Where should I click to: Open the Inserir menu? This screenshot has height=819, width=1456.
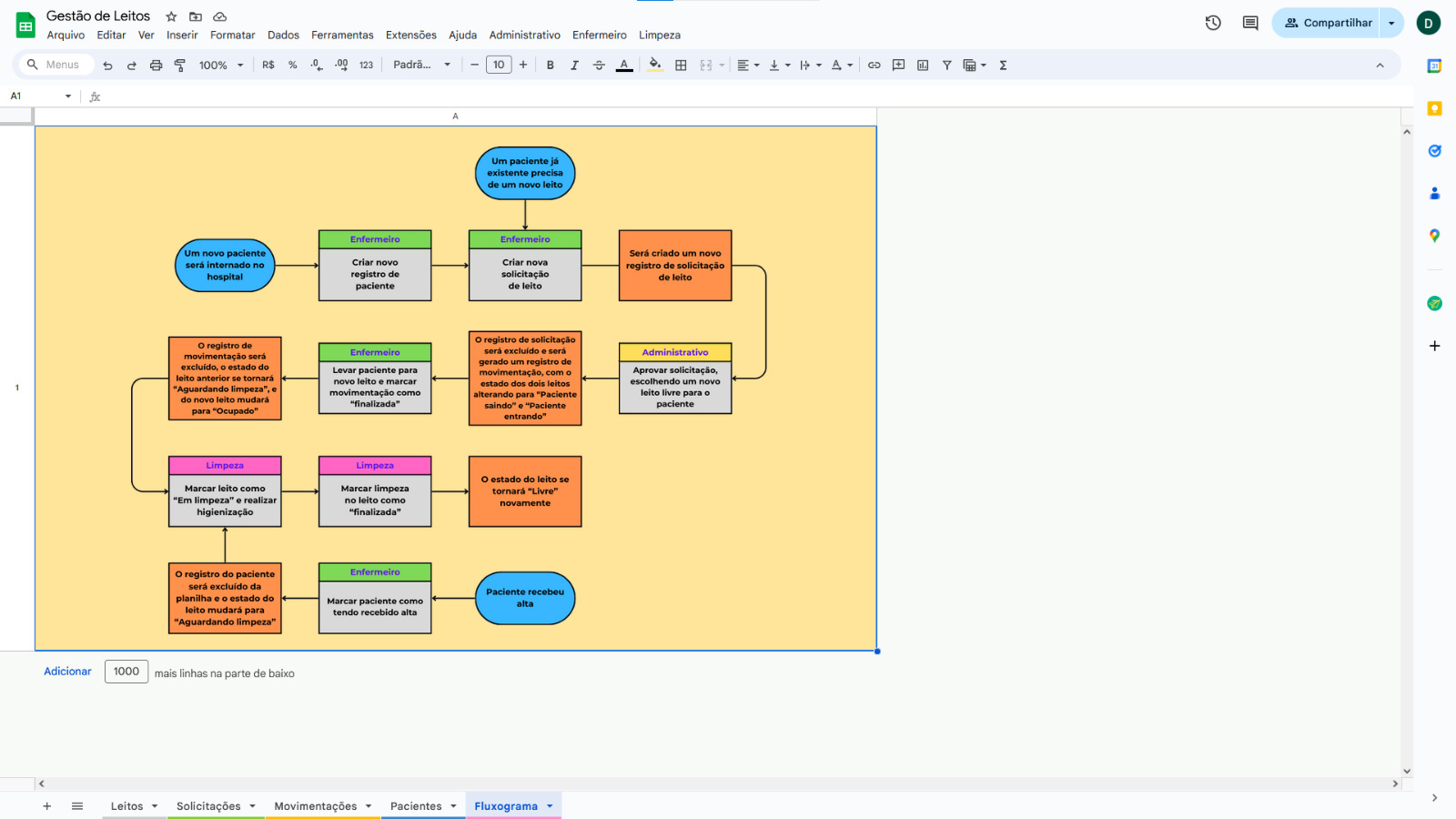point(182,35)
